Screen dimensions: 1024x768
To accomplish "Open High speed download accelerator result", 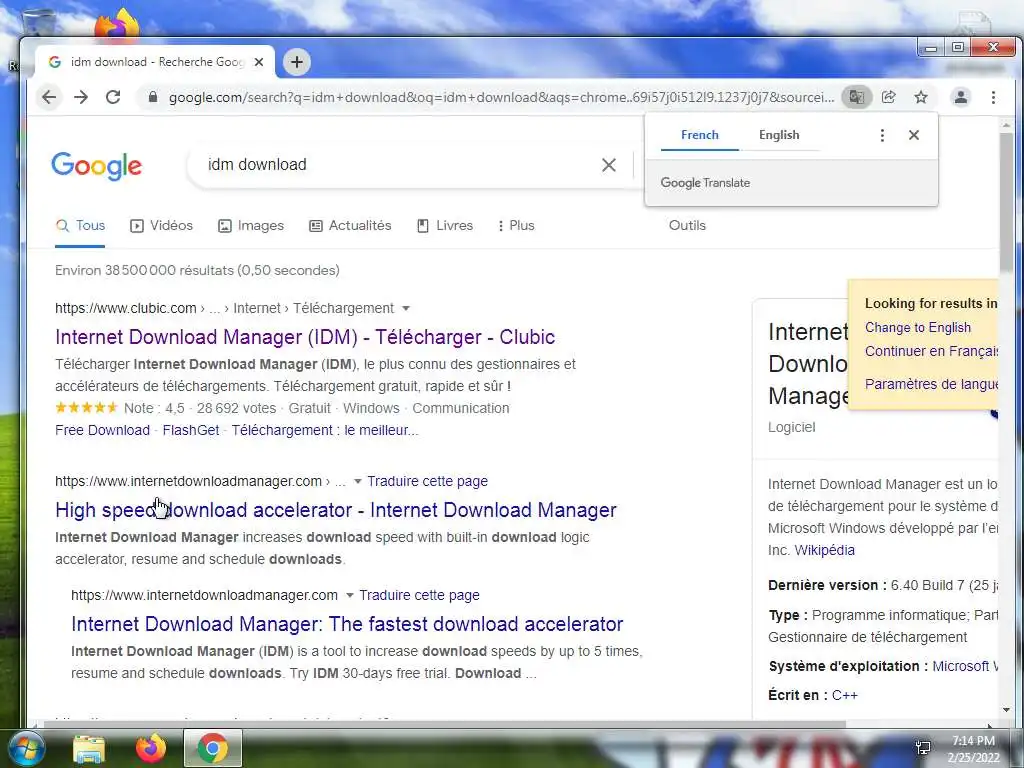I will [336, 510].
